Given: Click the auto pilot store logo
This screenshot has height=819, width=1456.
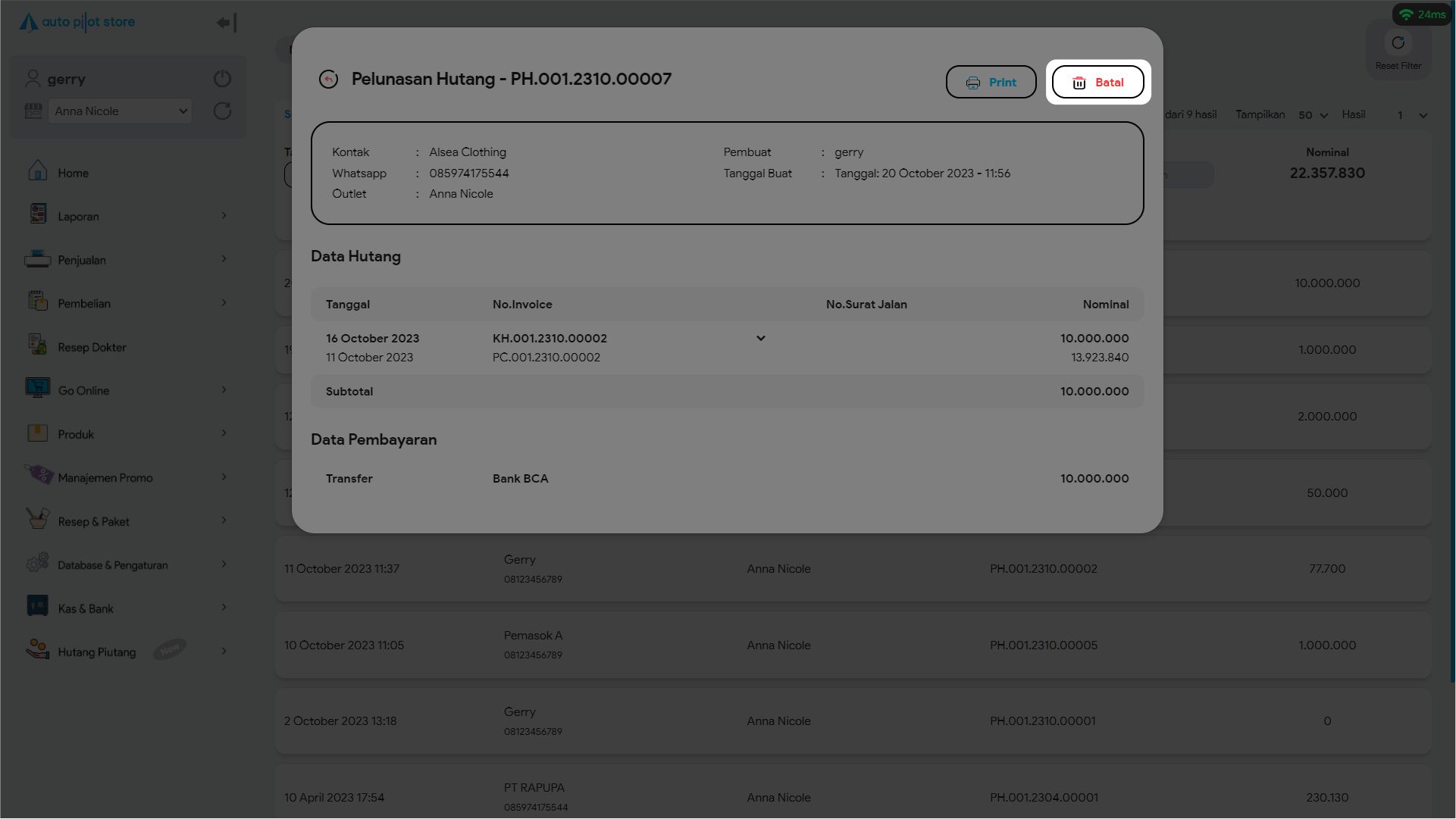Looking at the screenshot, I should pos(77,23).
